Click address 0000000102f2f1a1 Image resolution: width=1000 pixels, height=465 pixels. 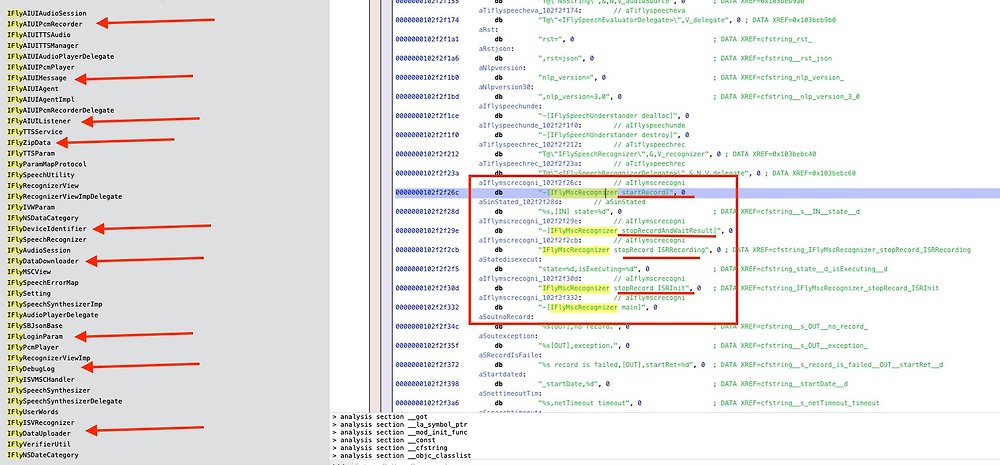(427, 39)
